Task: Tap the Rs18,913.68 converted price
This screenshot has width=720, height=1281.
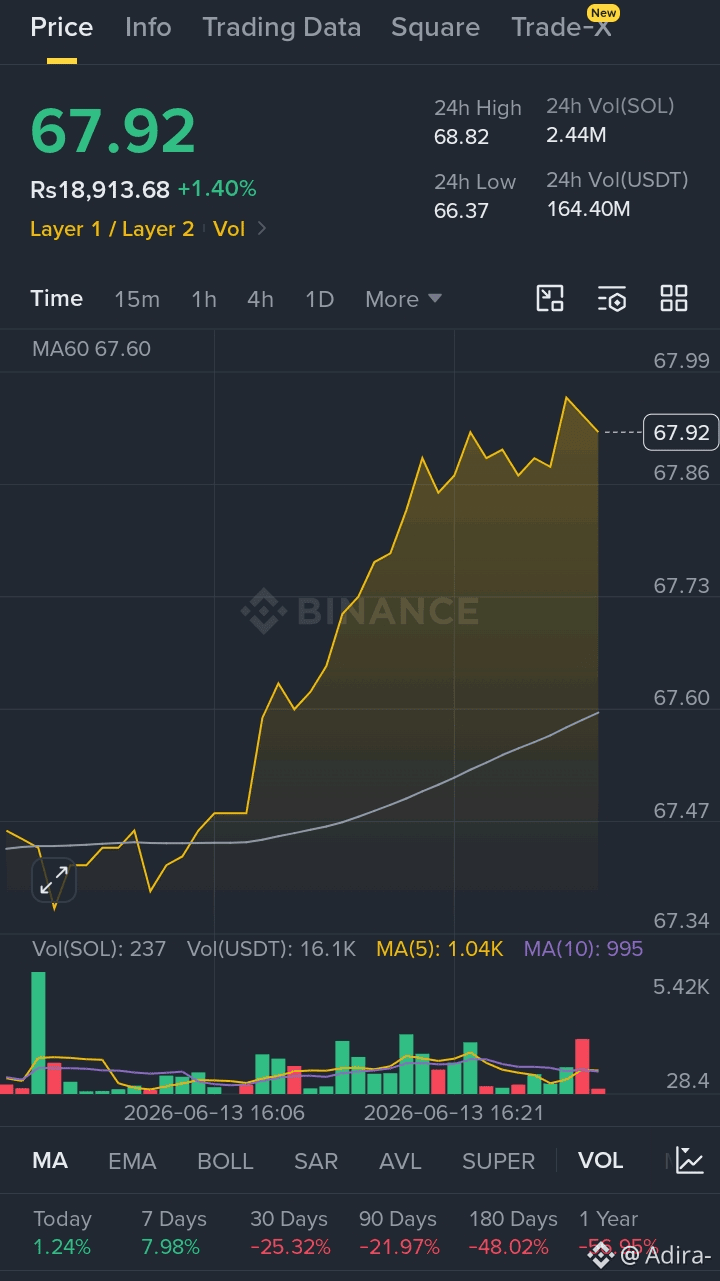Action: pyautogui.click(x=100, y=188)
